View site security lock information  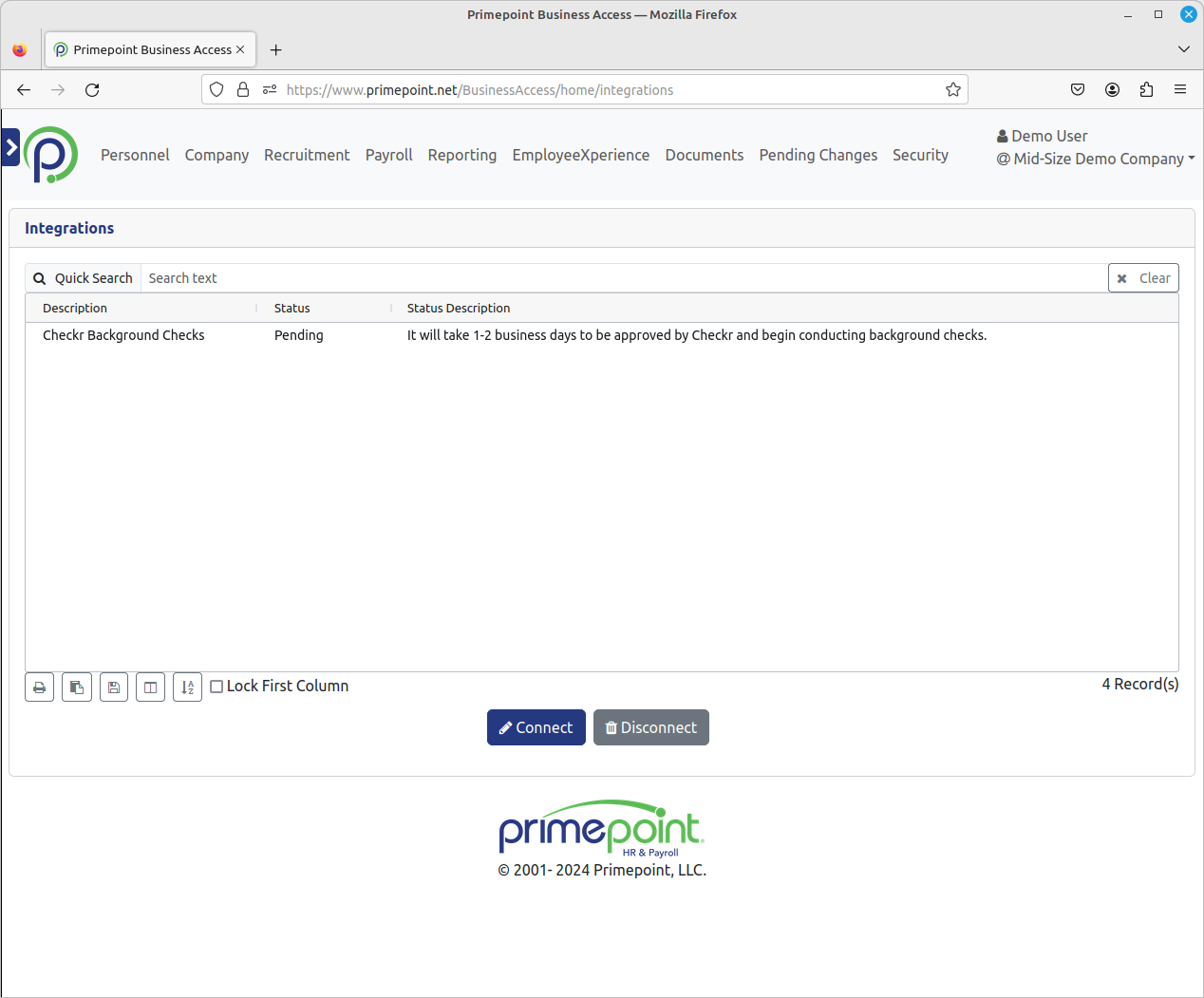click(x=243, y=89)
